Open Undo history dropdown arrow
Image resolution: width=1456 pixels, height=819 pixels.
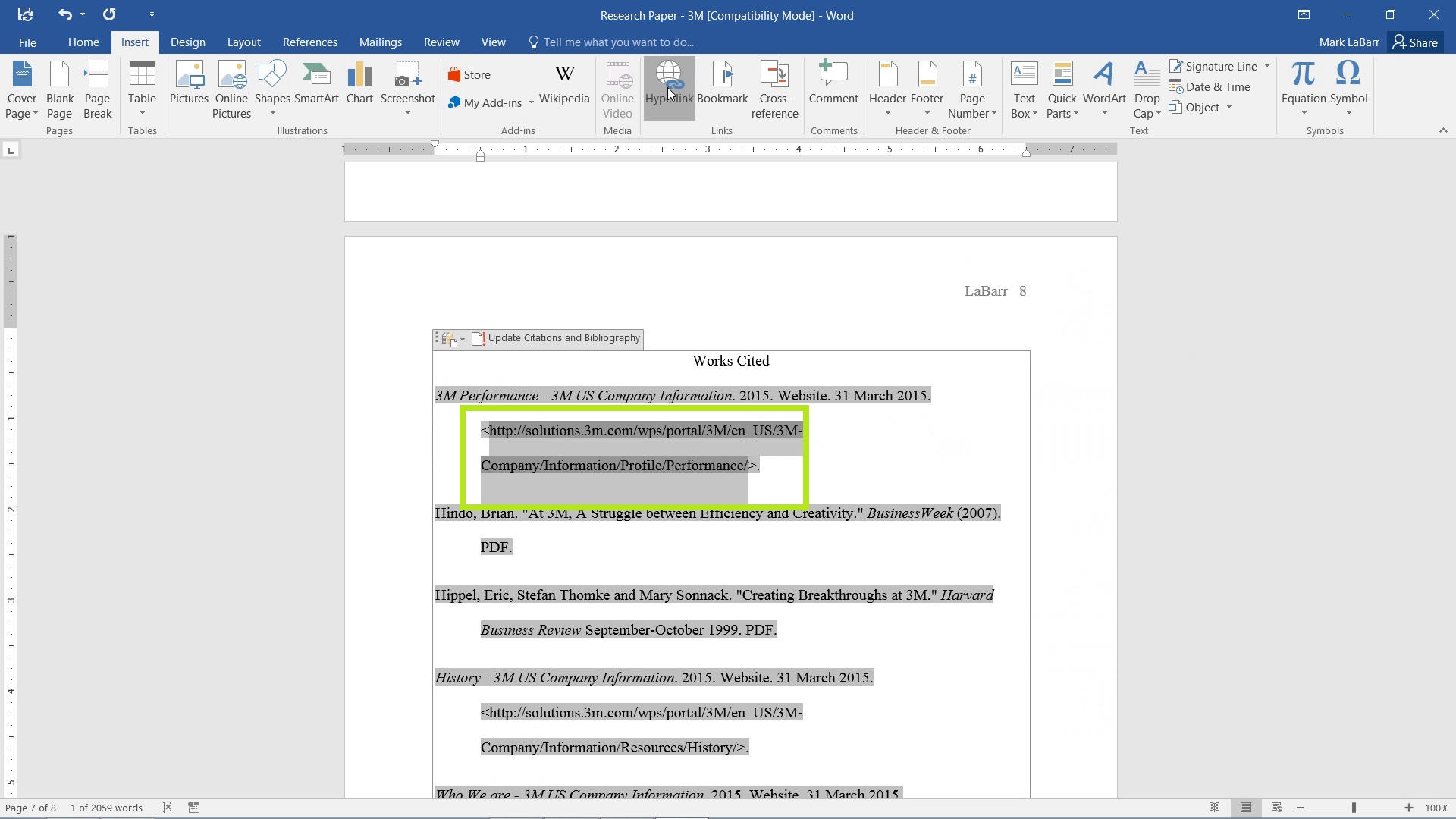point(83,14)
